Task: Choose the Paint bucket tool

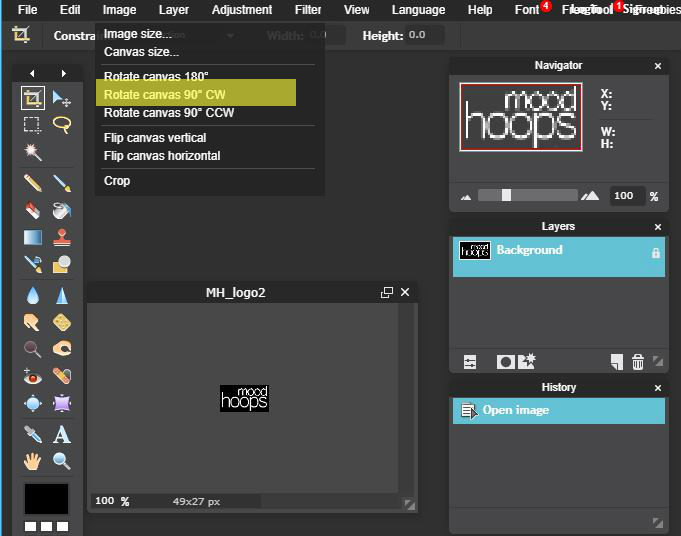Action: pyautogui.click(x=62, y=211)
